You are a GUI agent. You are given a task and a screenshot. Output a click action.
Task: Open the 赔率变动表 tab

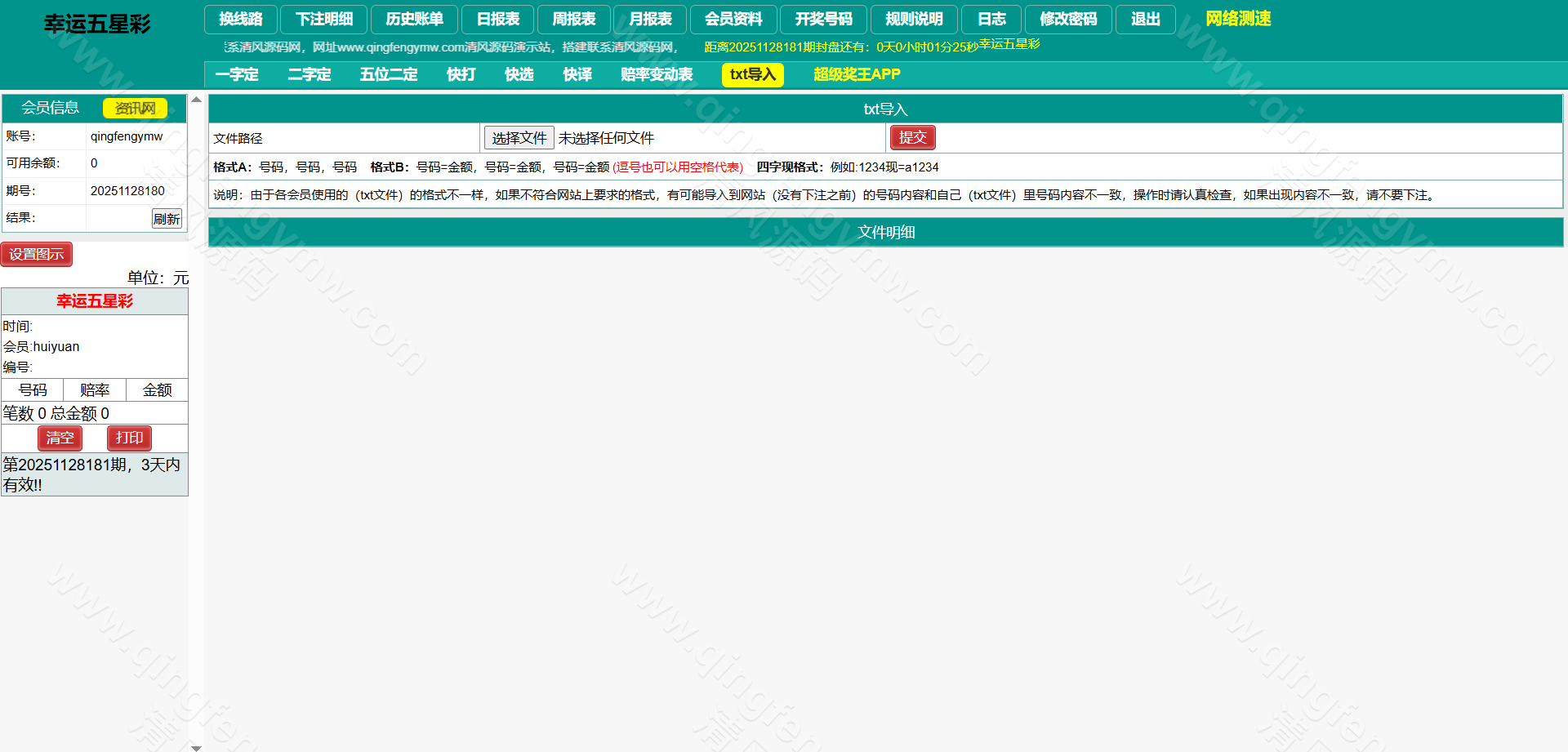[x=656, y=74]
